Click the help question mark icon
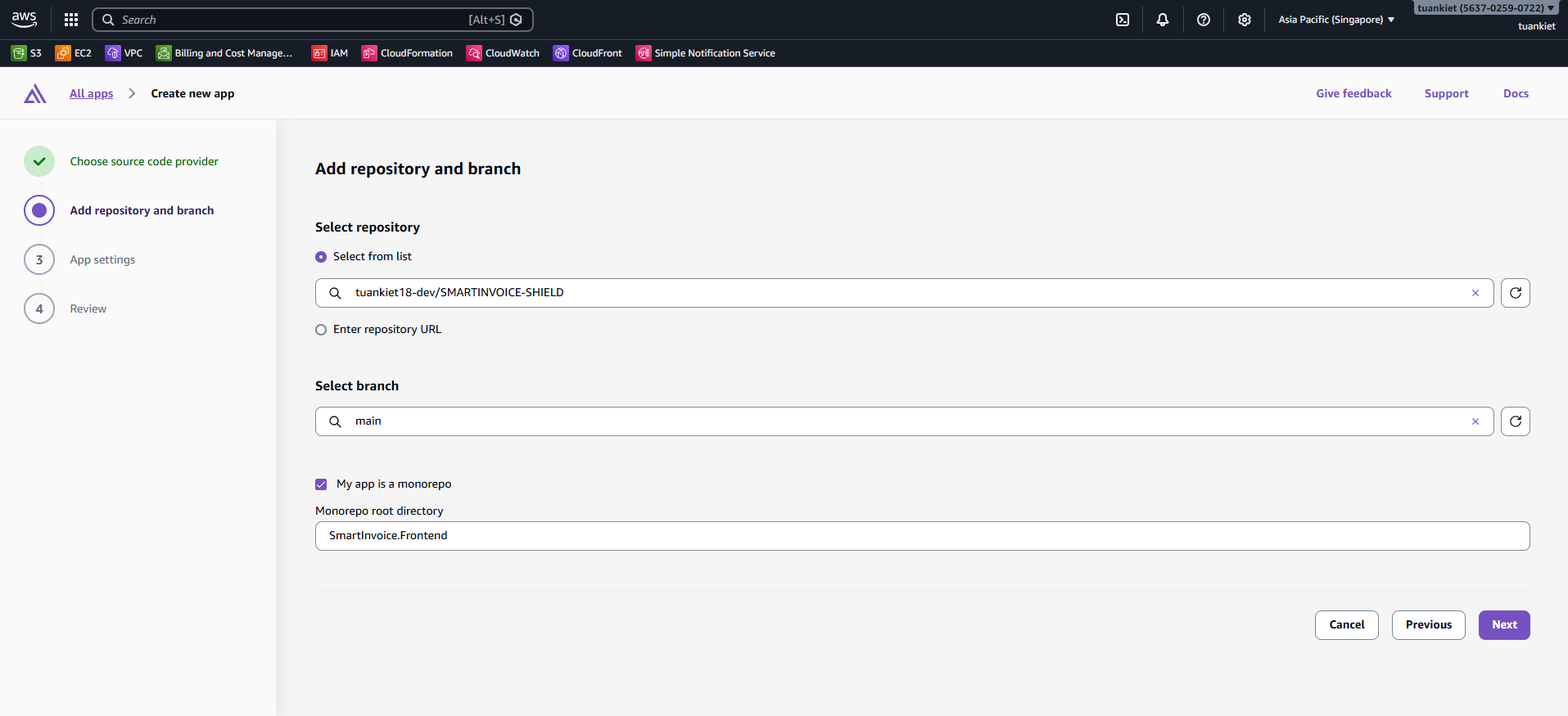This screenshot has width=1568, height=716. (x=1204, y=20)
